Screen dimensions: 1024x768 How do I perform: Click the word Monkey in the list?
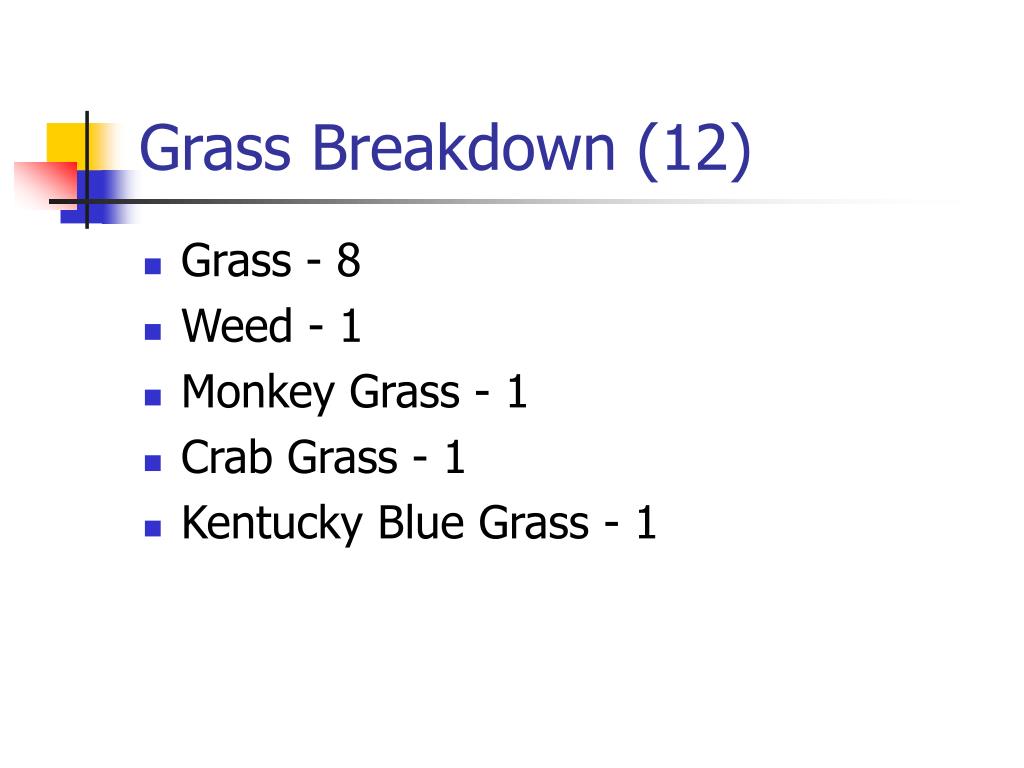click(x=258, y=393)
